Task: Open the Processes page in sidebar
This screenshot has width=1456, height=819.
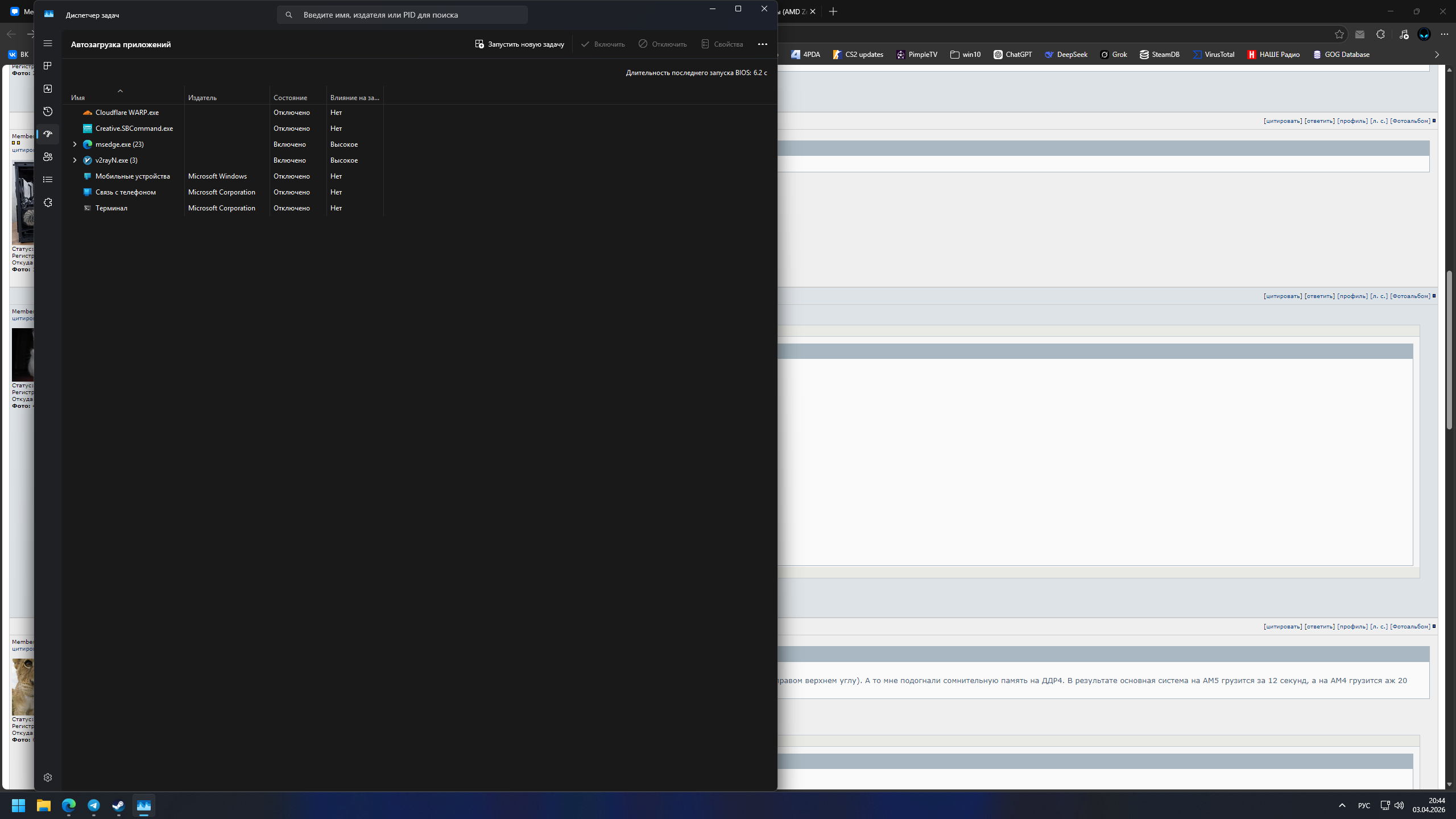Action: coord(48,66)
